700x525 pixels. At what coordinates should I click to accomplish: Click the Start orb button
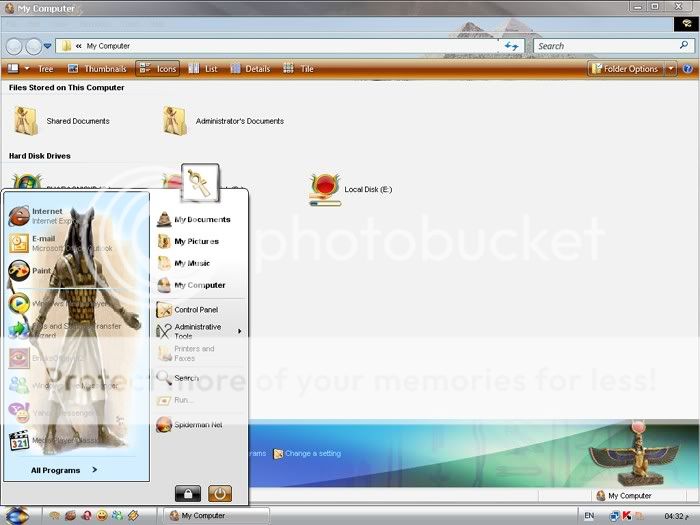point(17,514)
